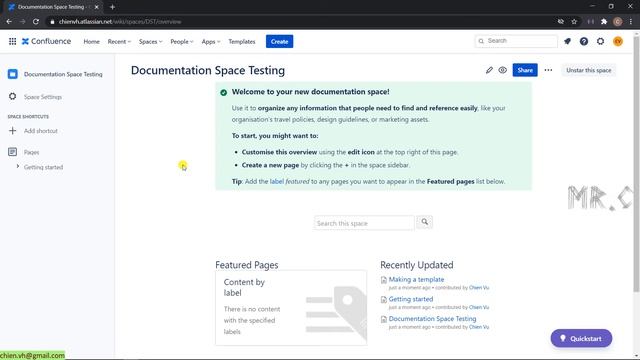Go to Home in the navigation

(x=91, y=42)
